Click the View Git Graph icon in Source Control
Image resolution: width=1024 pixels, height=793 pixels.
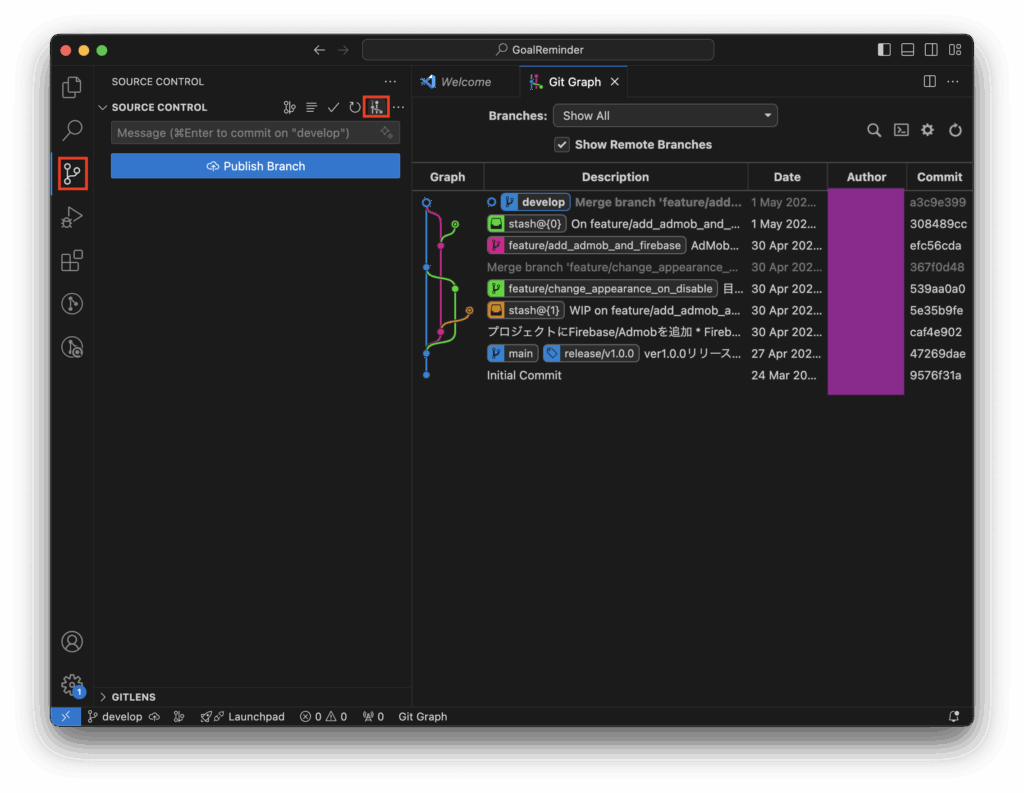376,107
